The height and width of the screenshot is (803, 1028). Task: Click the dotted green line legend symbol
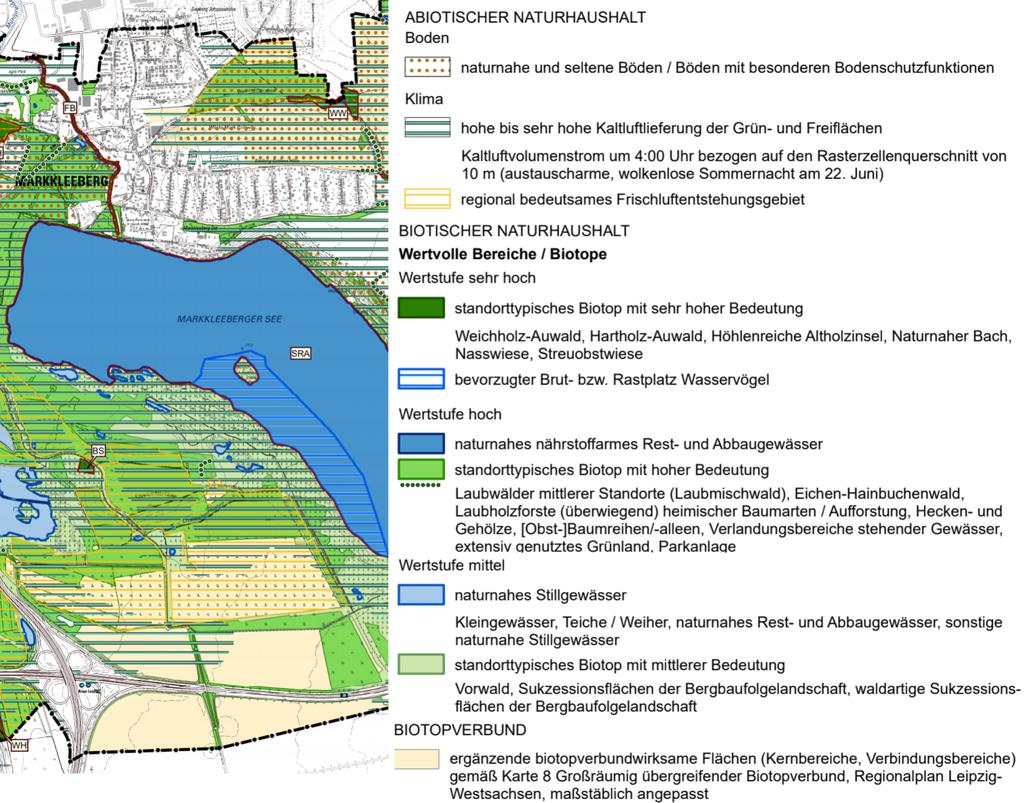coord(421,485)
